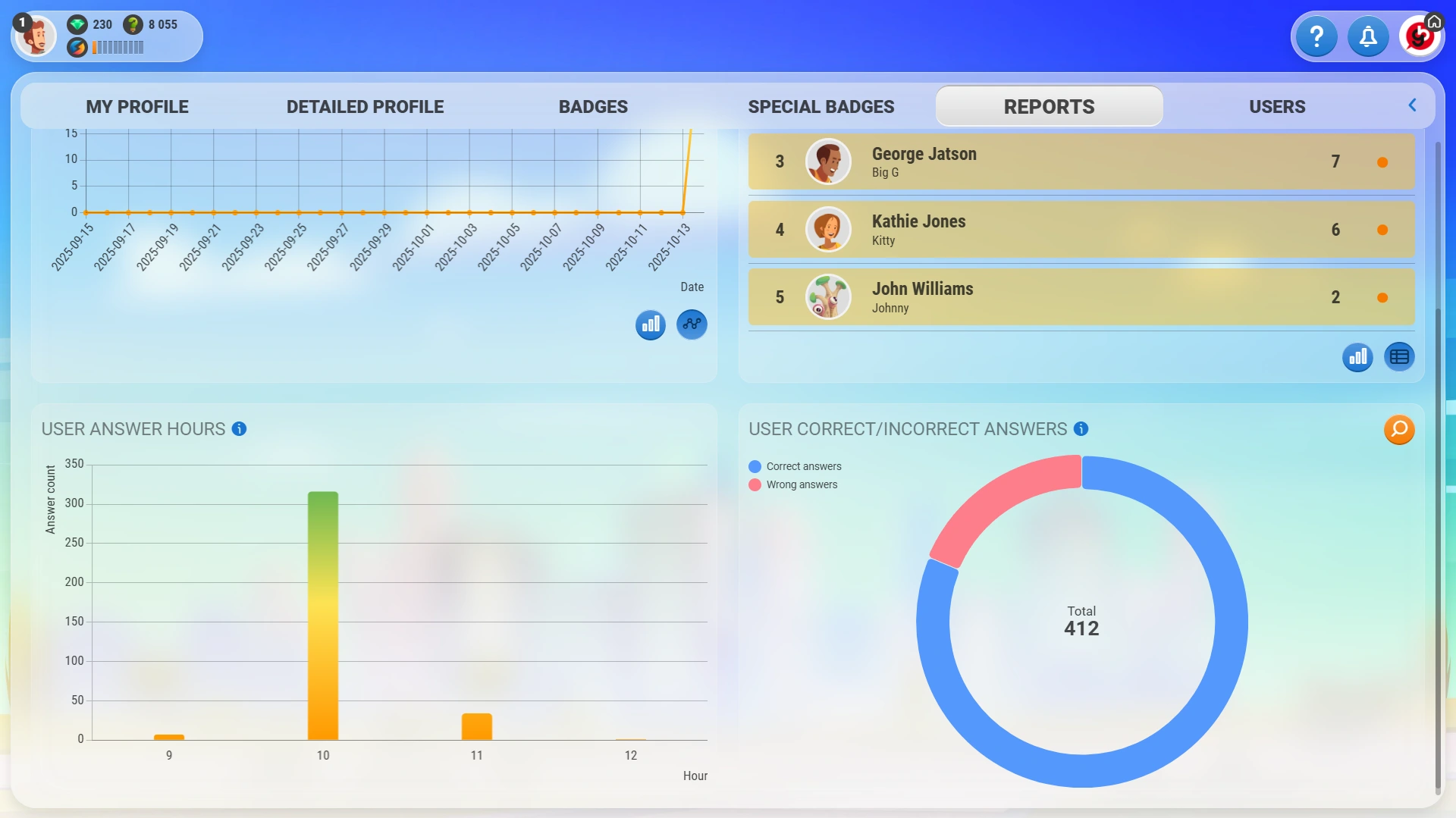Toggle the Wrong answers legend entry
1456x818 pixels.
[792, 484]
